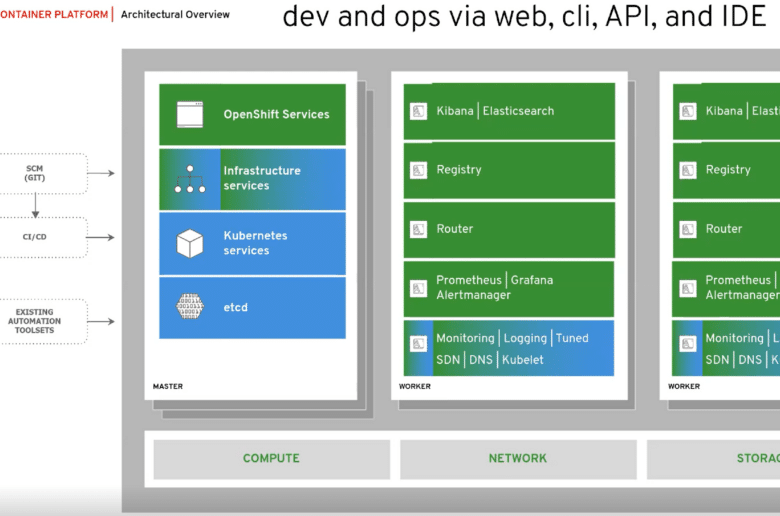Click Logging text in first worker
This screenshot has width=780, height=516.
[x=525, y=338]
